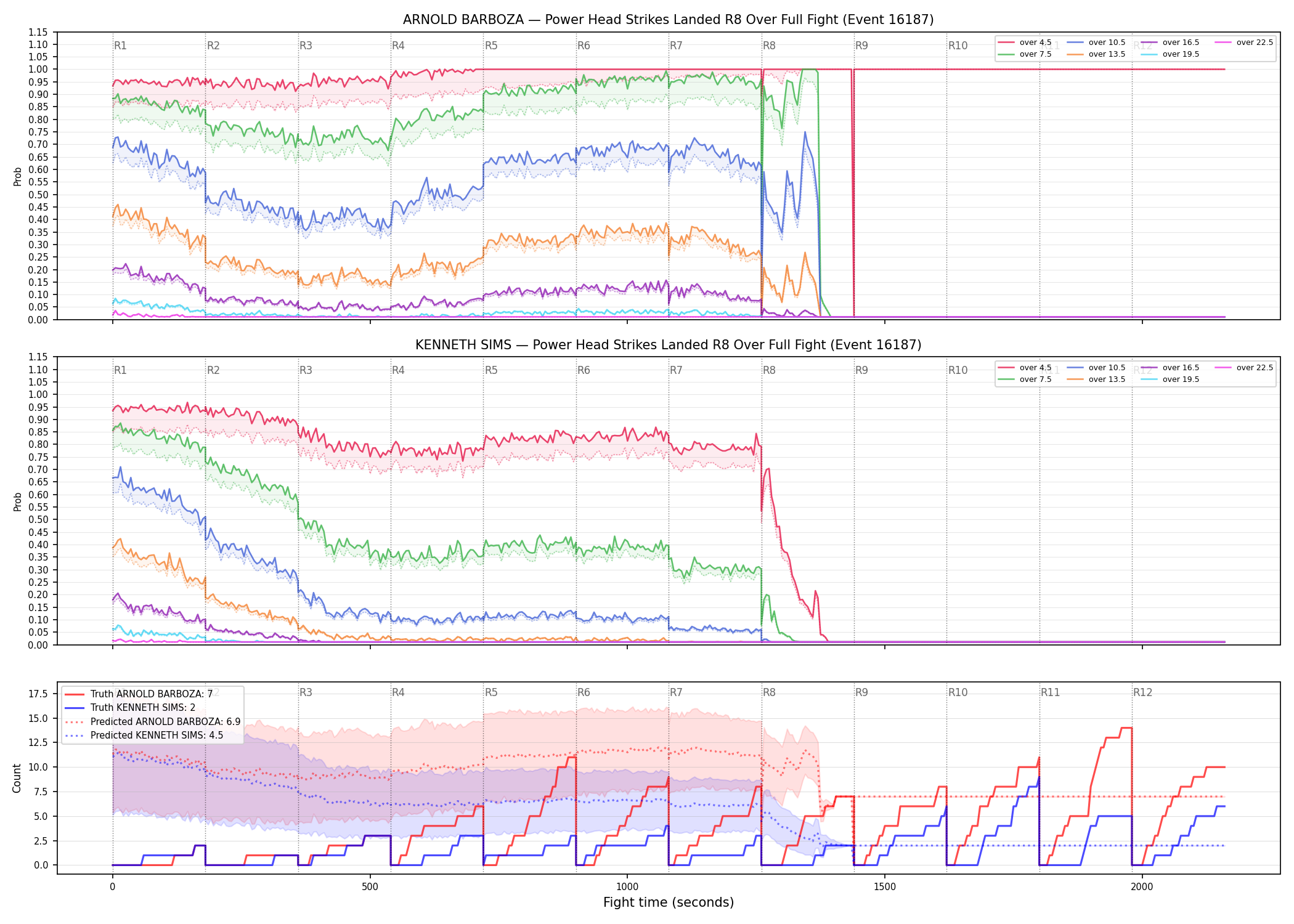The image size is (1294, 924).
Task: Select 'over 4.5' legend entry in Sims chart
Action: [x=1025, y=368]
